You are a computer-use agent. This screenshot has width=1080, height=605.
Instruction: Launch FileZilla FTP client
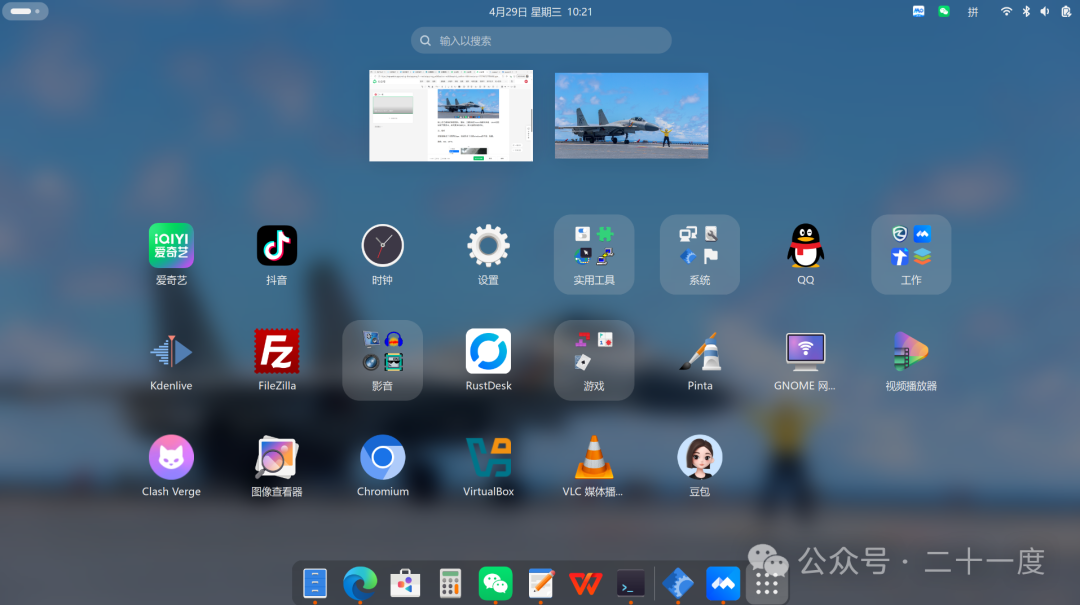277,351
